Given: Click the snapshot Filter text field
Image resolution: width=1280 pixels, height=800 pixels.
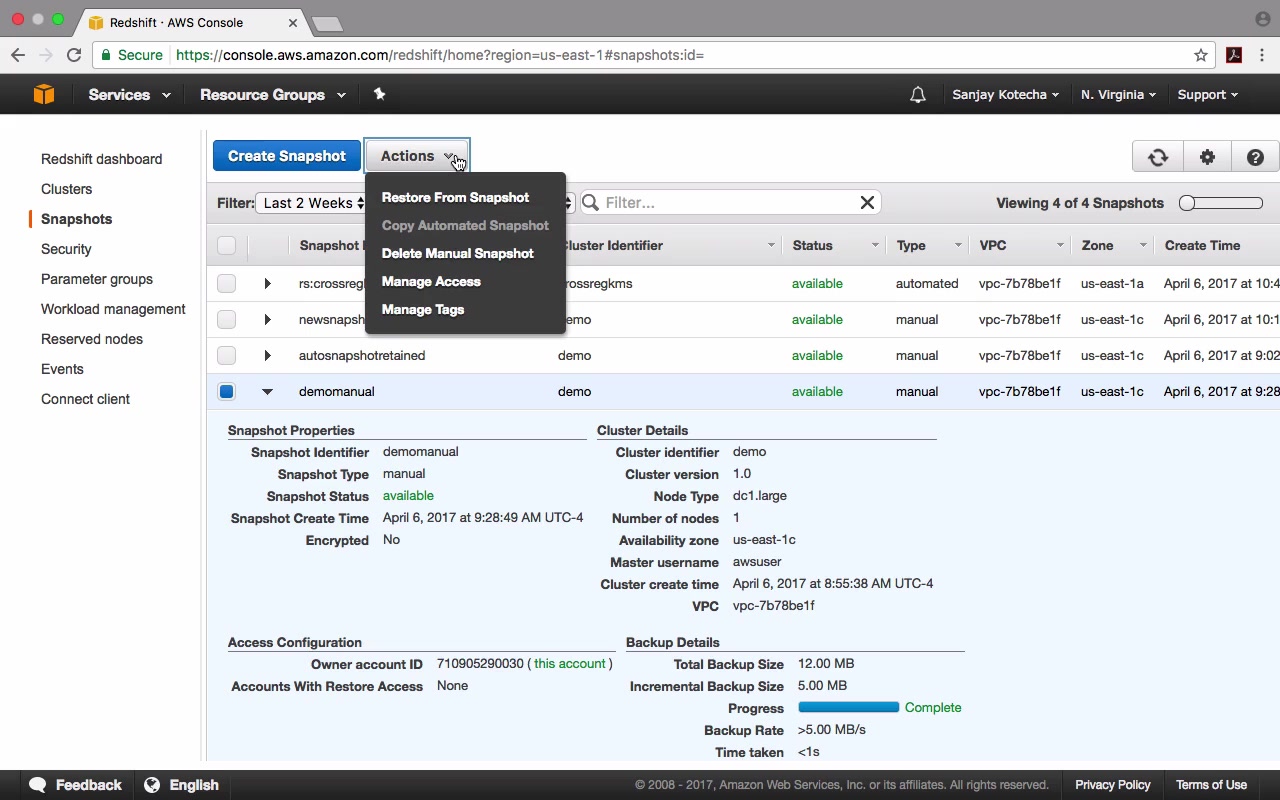Looking at the screenshot, I should tap(730, 203).
